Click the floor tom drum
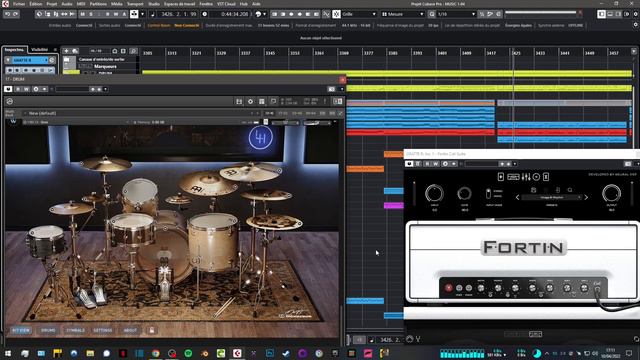Viewport: 640px width, 360px height. point(213,242)
